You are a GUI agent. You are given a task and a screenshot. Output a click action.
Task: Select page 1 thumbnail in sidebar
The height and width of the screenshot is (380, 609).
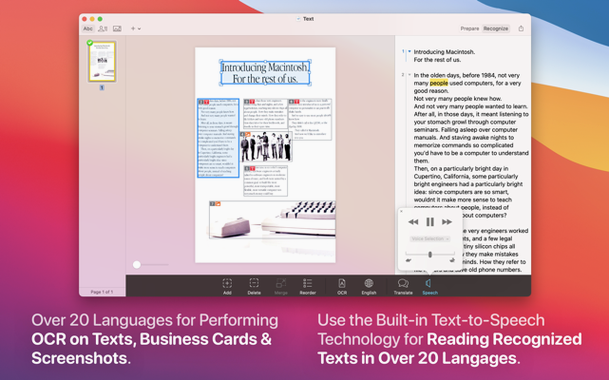pos(102,62)
